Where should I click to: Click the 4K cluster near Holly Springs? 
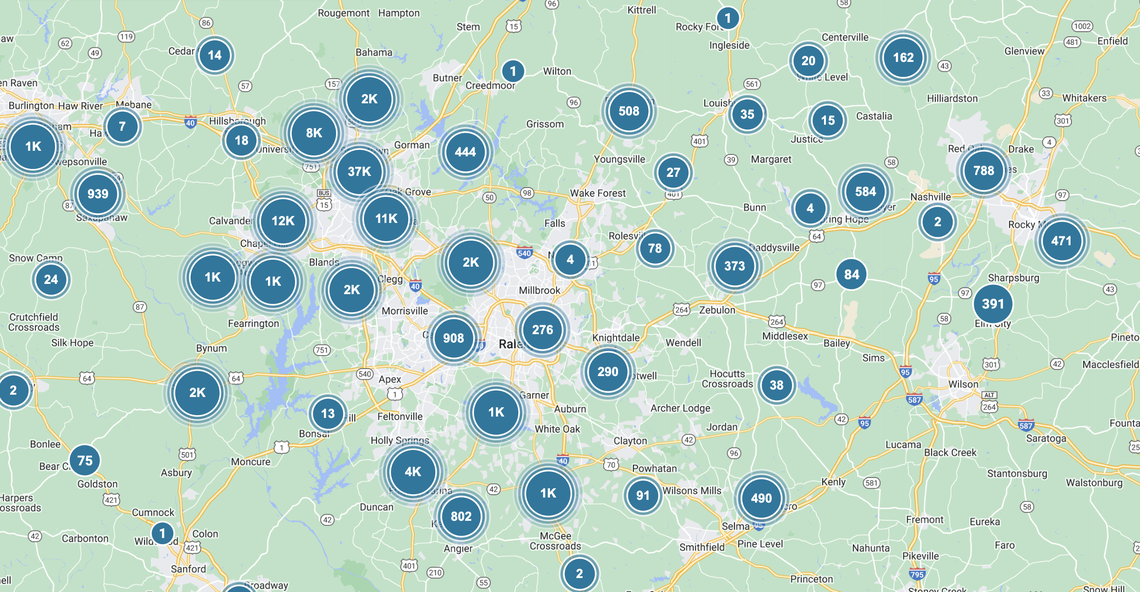413,472
